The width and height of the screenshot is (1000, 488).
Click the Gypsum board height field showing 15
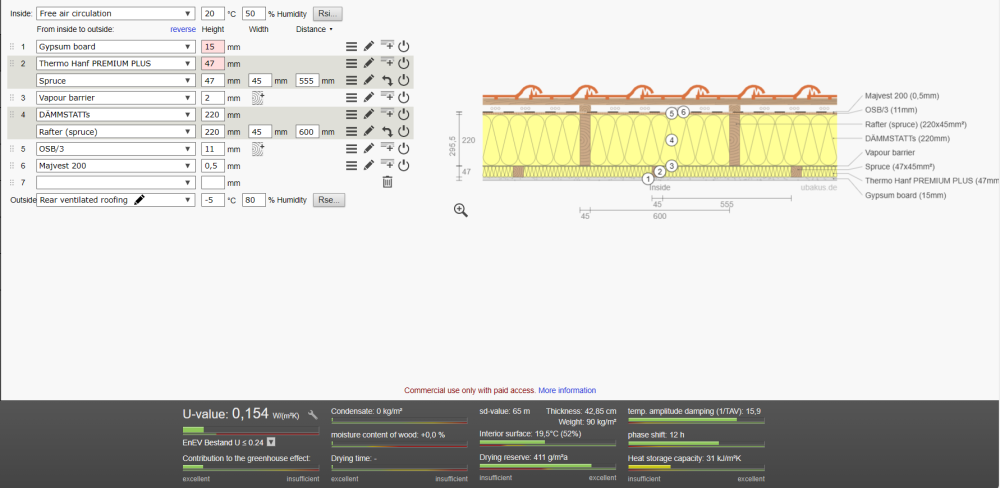212,47
